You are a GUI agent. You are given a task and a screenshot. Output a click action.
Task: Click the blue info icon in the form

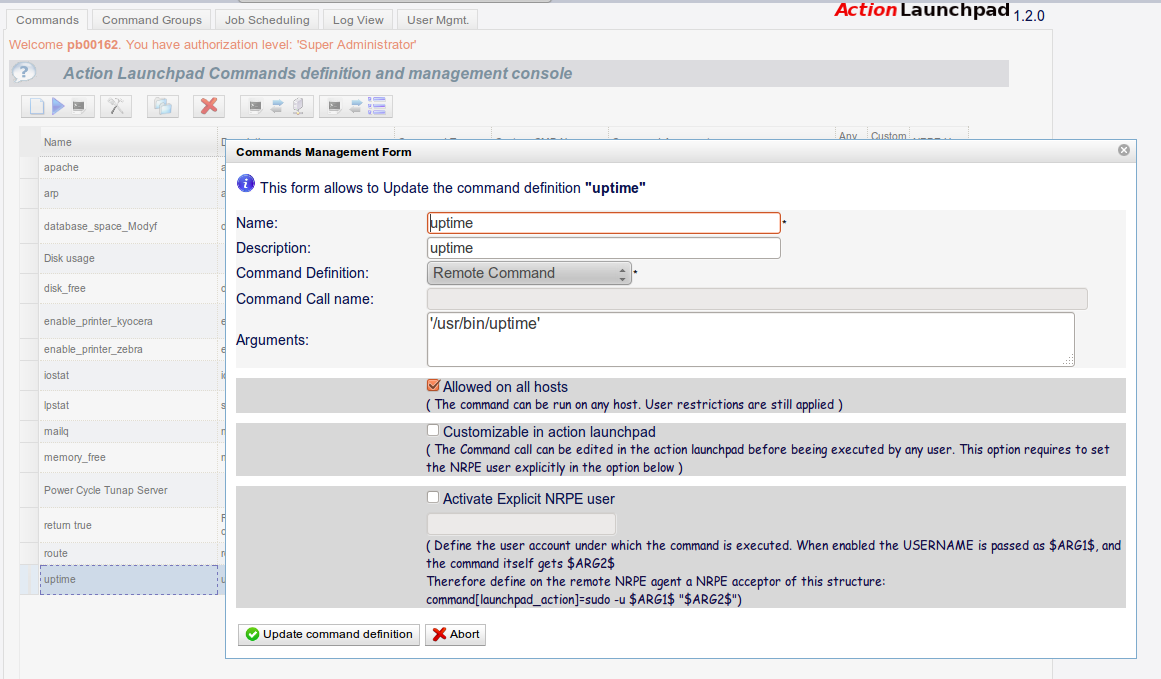246,184
